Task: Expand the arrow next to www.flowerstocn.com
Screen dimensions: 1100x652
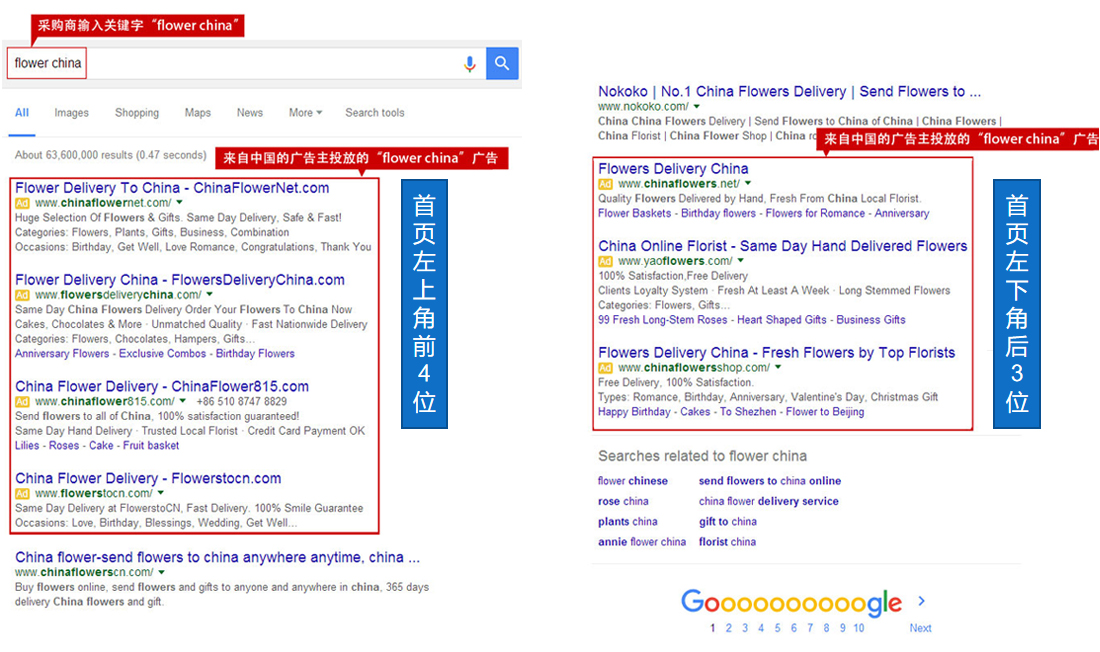Action: (x=161, y=493)
